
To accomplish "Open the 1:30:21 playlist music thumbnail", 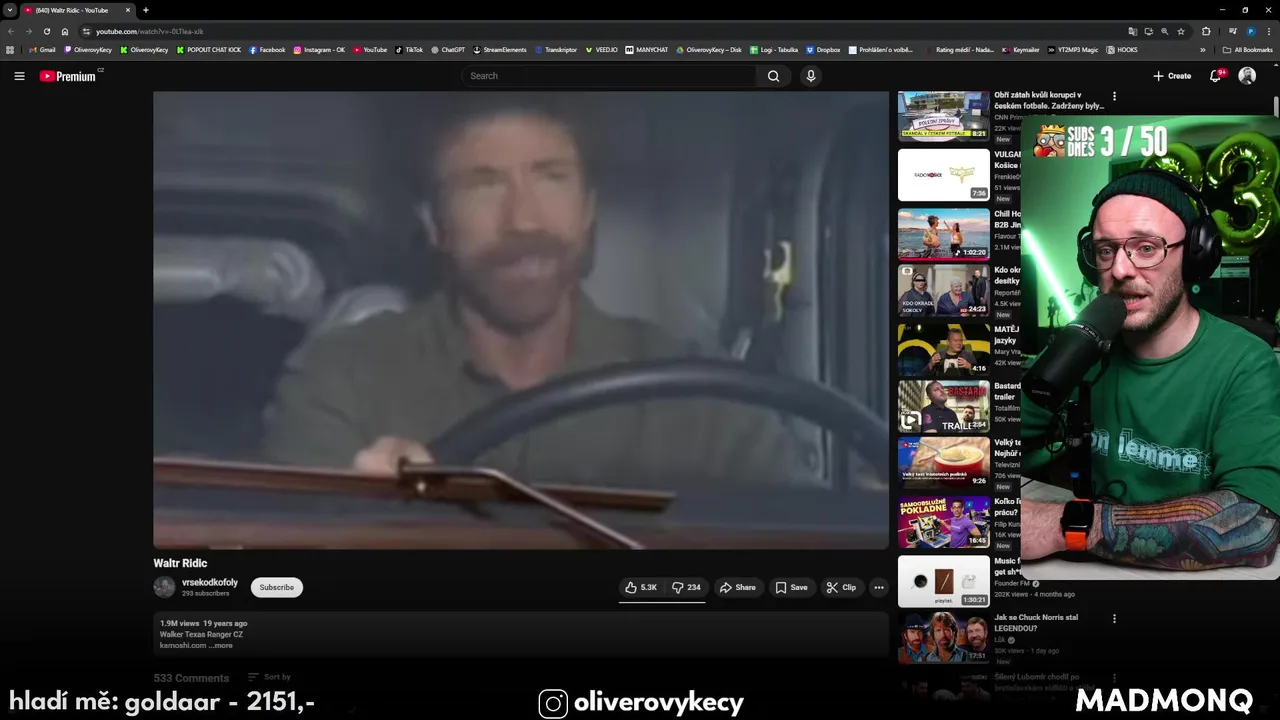I will click(944, 581).
